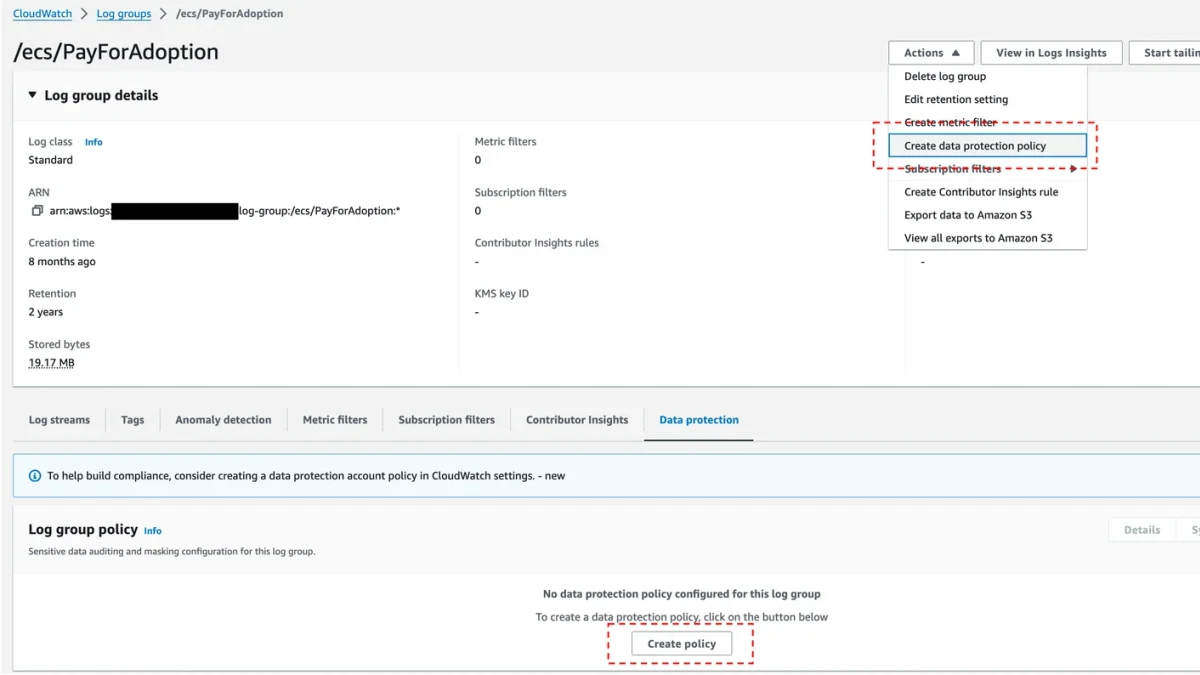
Task: Switch to the Anomaly detection tab
Action: pyautogui.click(x=223, y=420)
